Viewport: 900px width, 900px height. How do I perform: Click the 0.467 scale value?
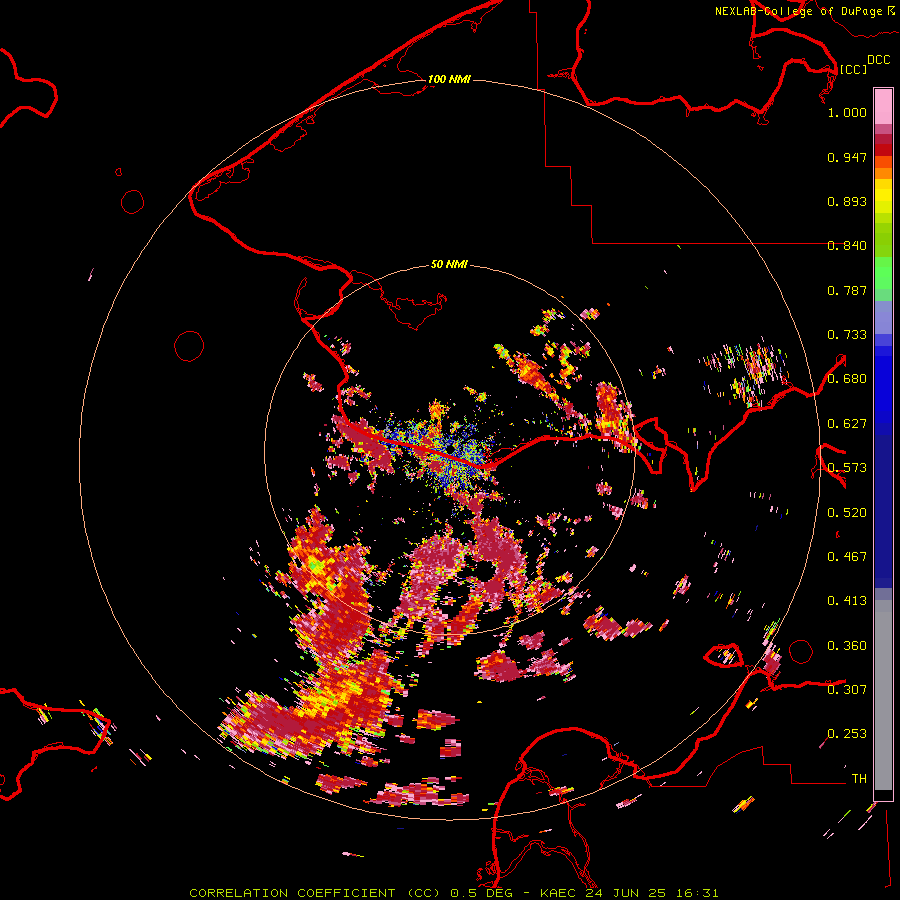[x=847, y=557]
